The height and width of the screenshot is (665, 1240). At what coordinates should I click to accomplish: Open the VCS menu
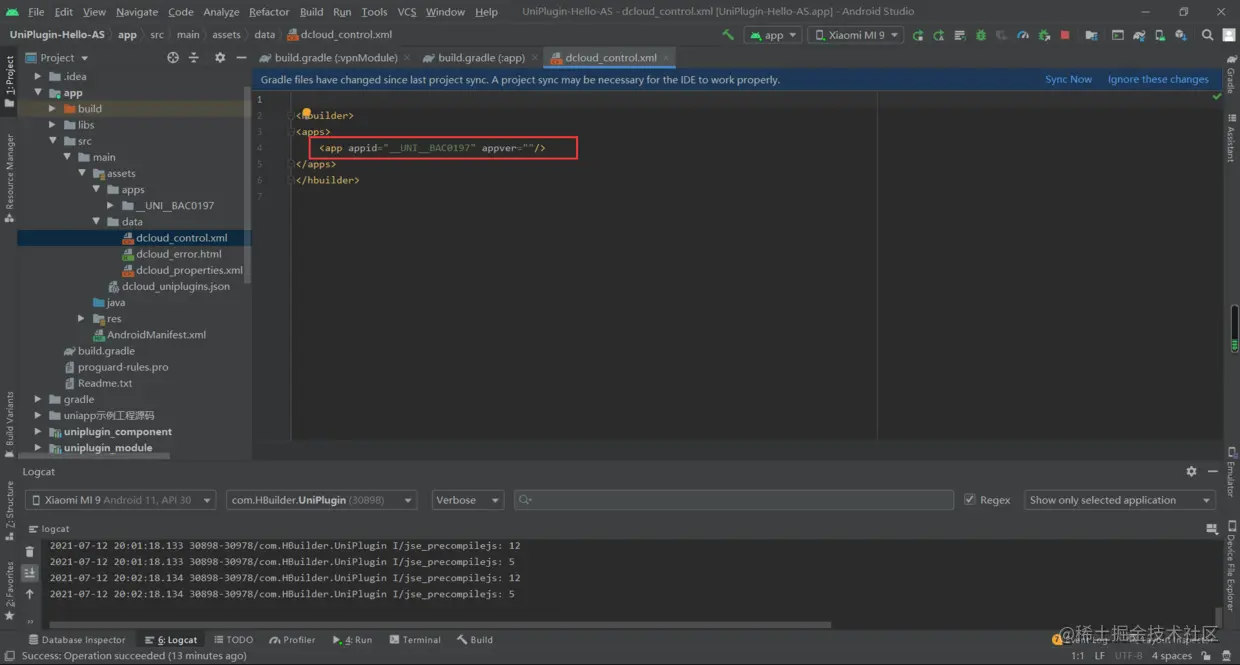tap(407, 12)
